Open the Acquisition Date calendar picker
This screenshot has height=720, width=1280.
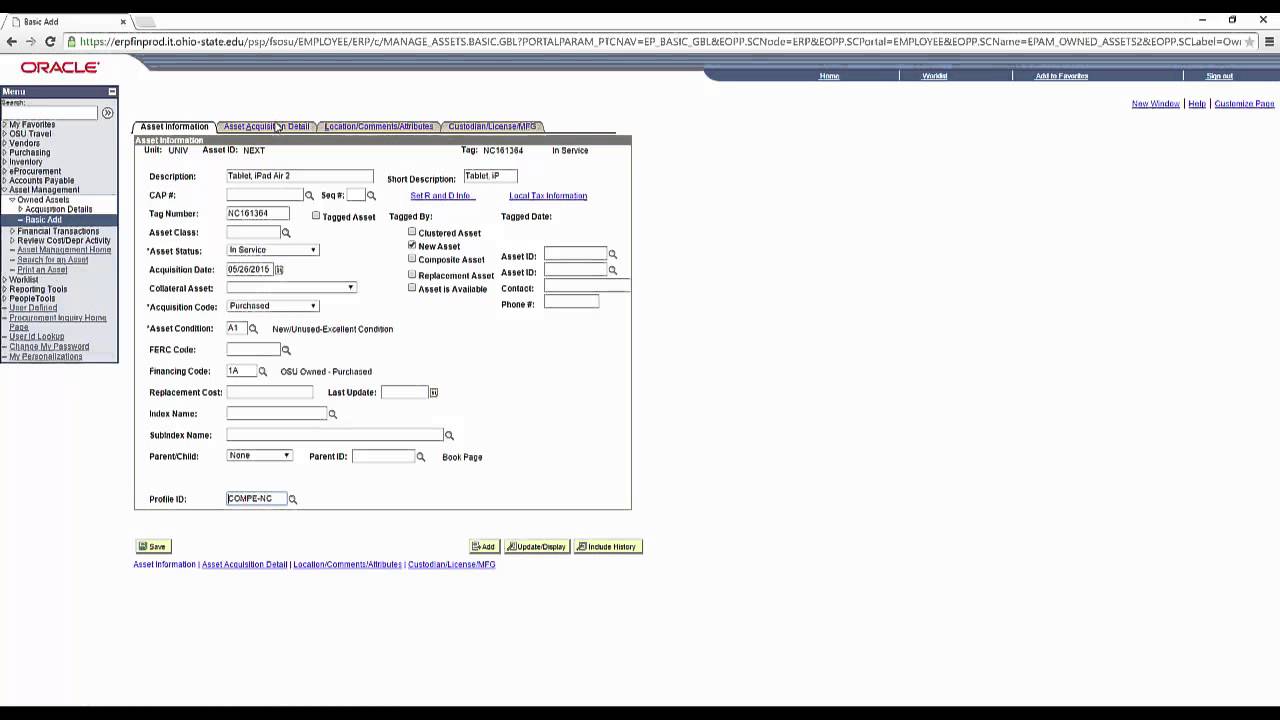[279, 270]
